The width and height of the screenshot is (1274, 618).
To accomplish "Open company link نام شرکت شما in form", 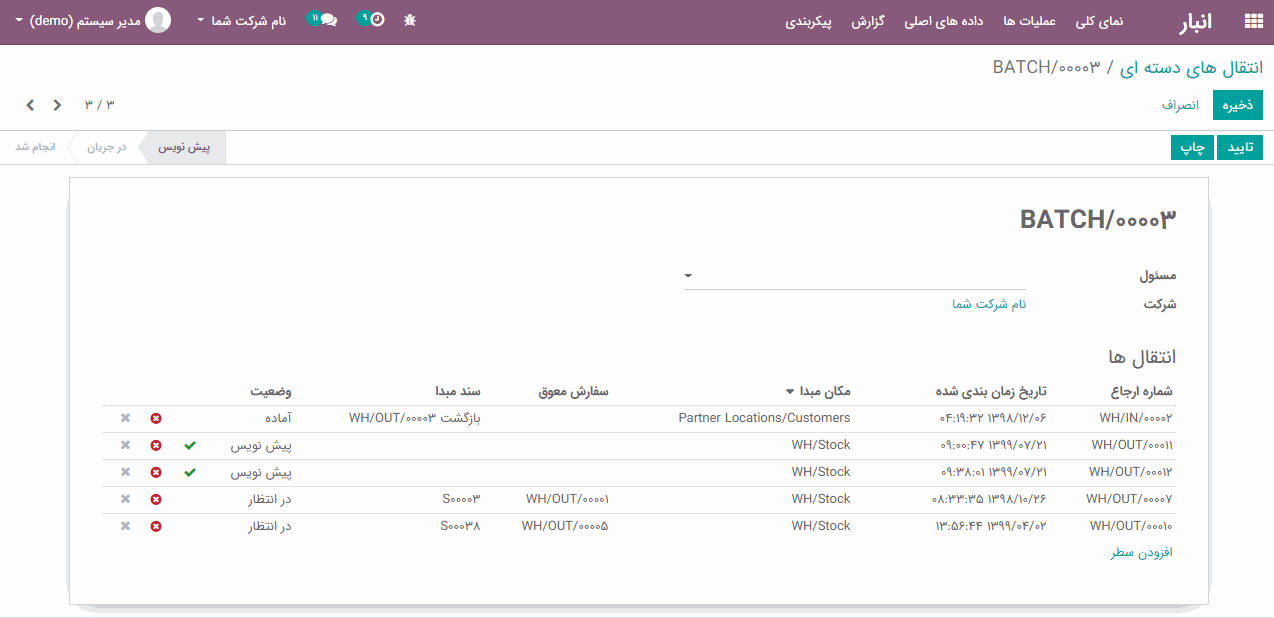I will click(x=989, y=304).
